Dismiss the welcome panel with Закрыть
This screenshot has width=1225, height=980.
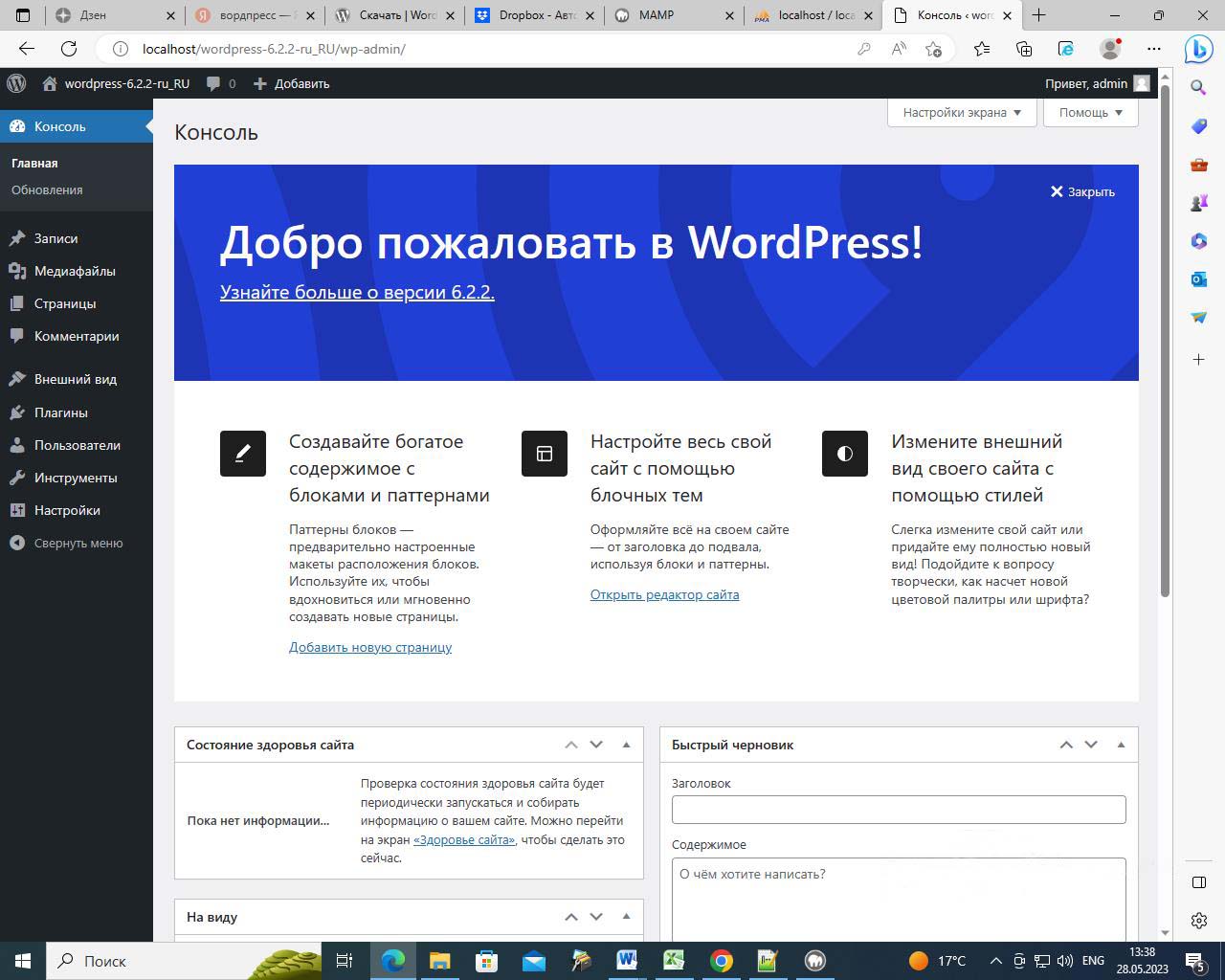pyautogui.click(x=1082, y=191)
